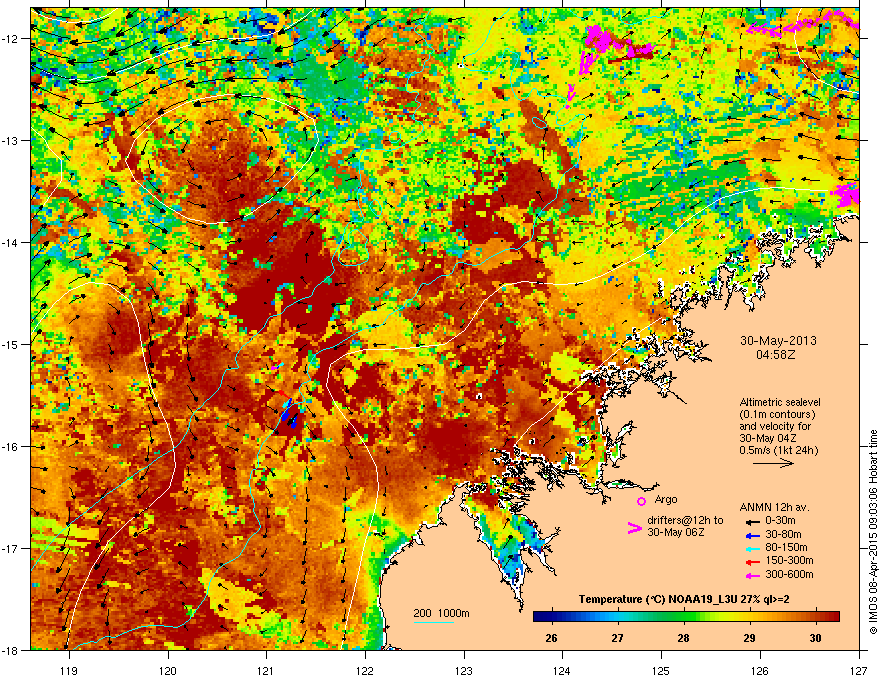Click the '200 1000m' isobath label

point(441,613)
